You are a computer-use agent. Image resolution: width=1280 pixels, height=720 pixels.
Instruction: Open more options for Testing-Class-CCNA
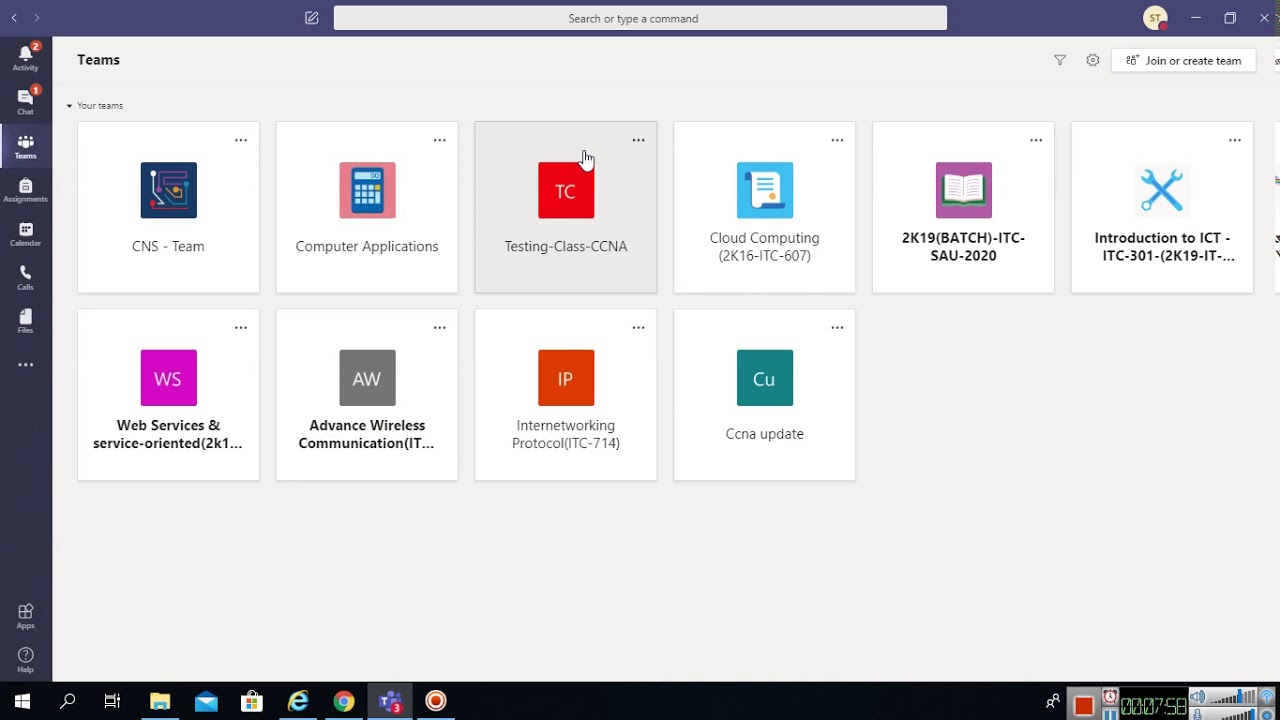coord(638,140)
